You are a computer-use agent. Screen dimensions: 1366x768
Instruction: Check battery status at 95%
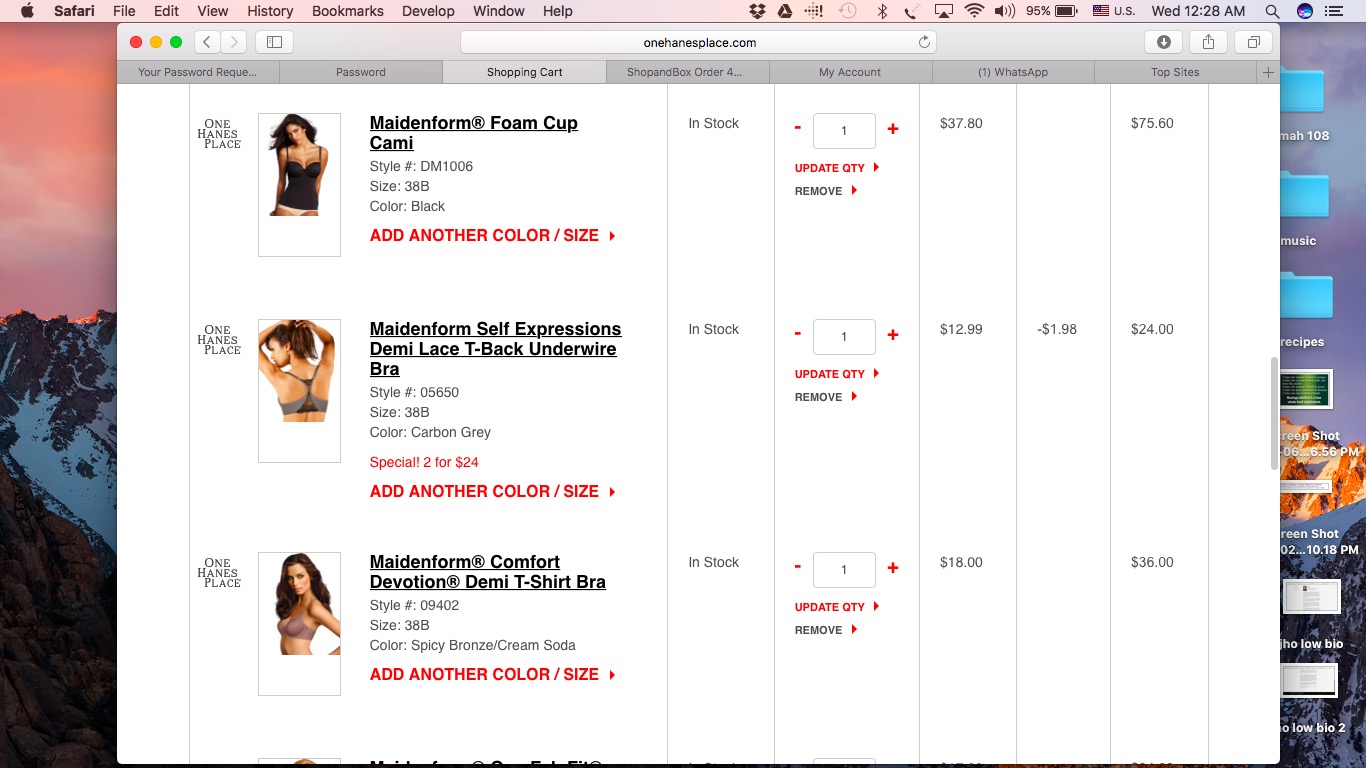[1052, 11]
